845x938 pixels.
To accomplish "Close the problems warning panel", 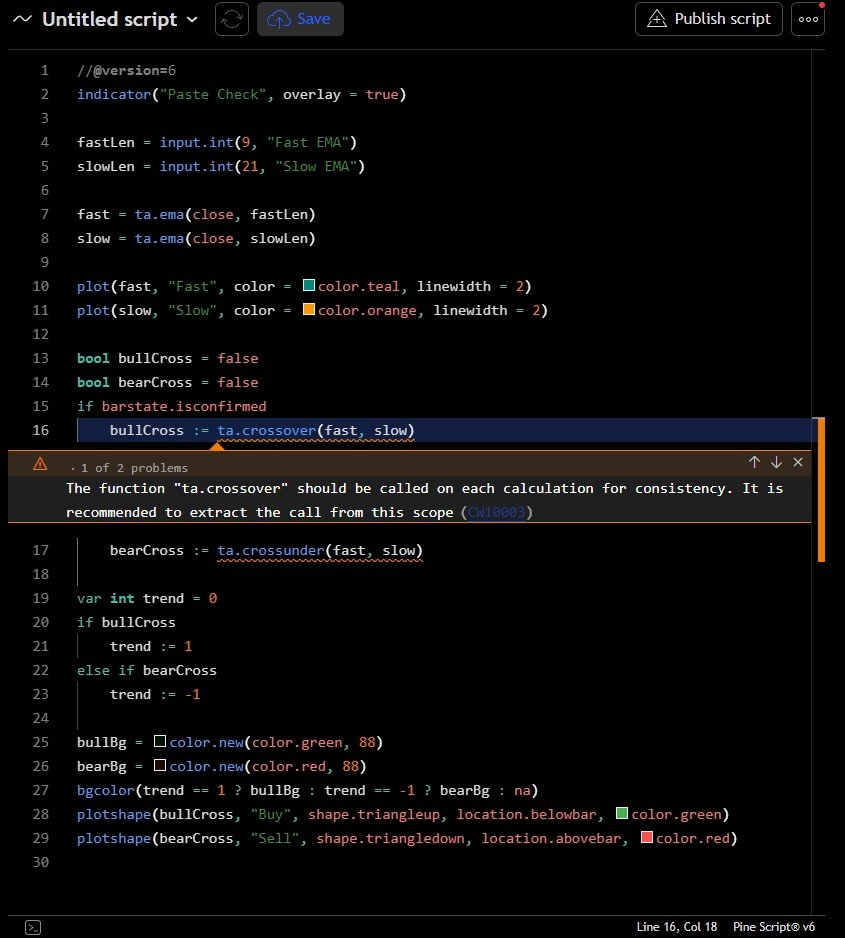I will pyautogui.click(x=798, y=462).
